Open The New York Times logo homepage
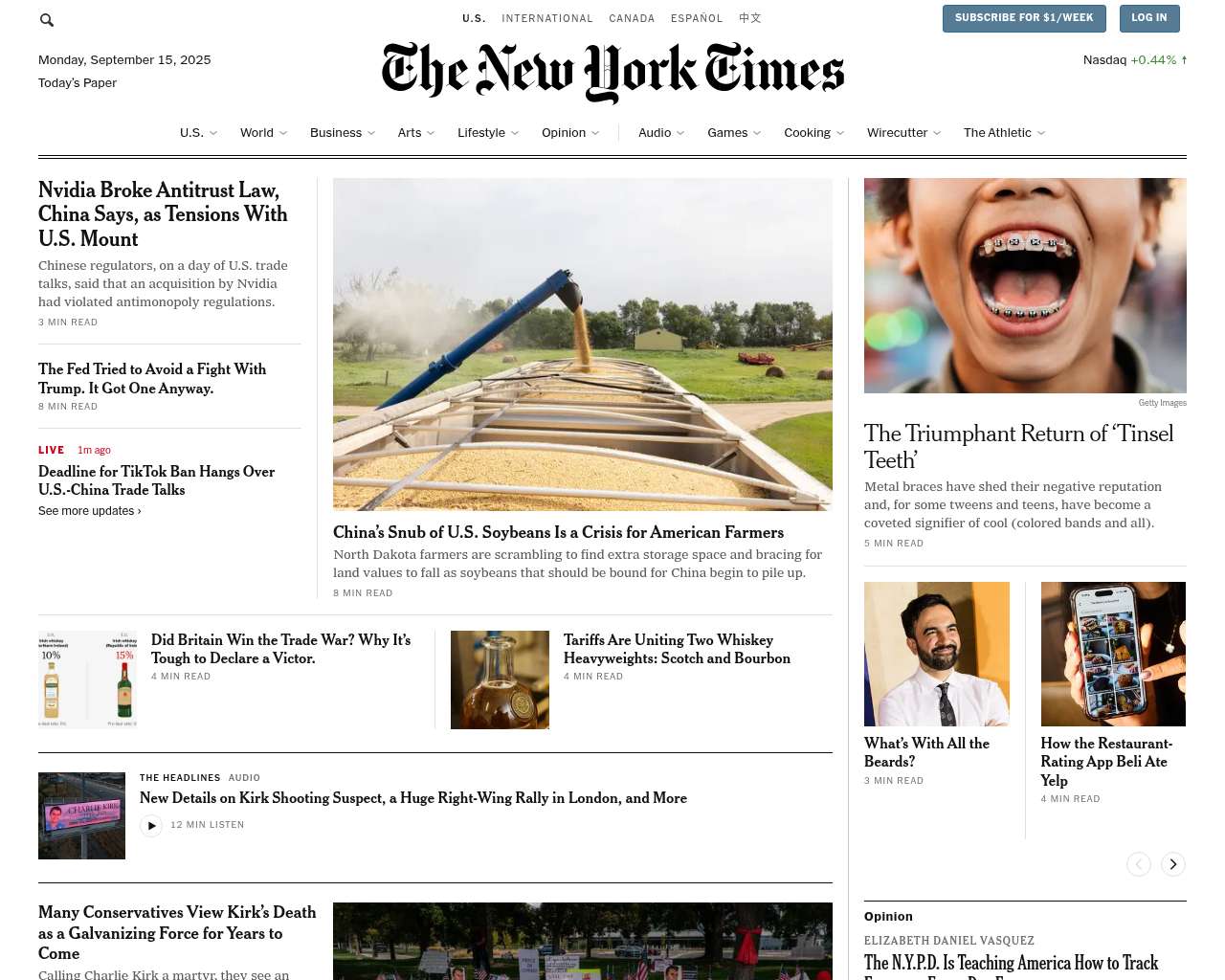Screen dimensions: 1225x980 coord(612,73)
